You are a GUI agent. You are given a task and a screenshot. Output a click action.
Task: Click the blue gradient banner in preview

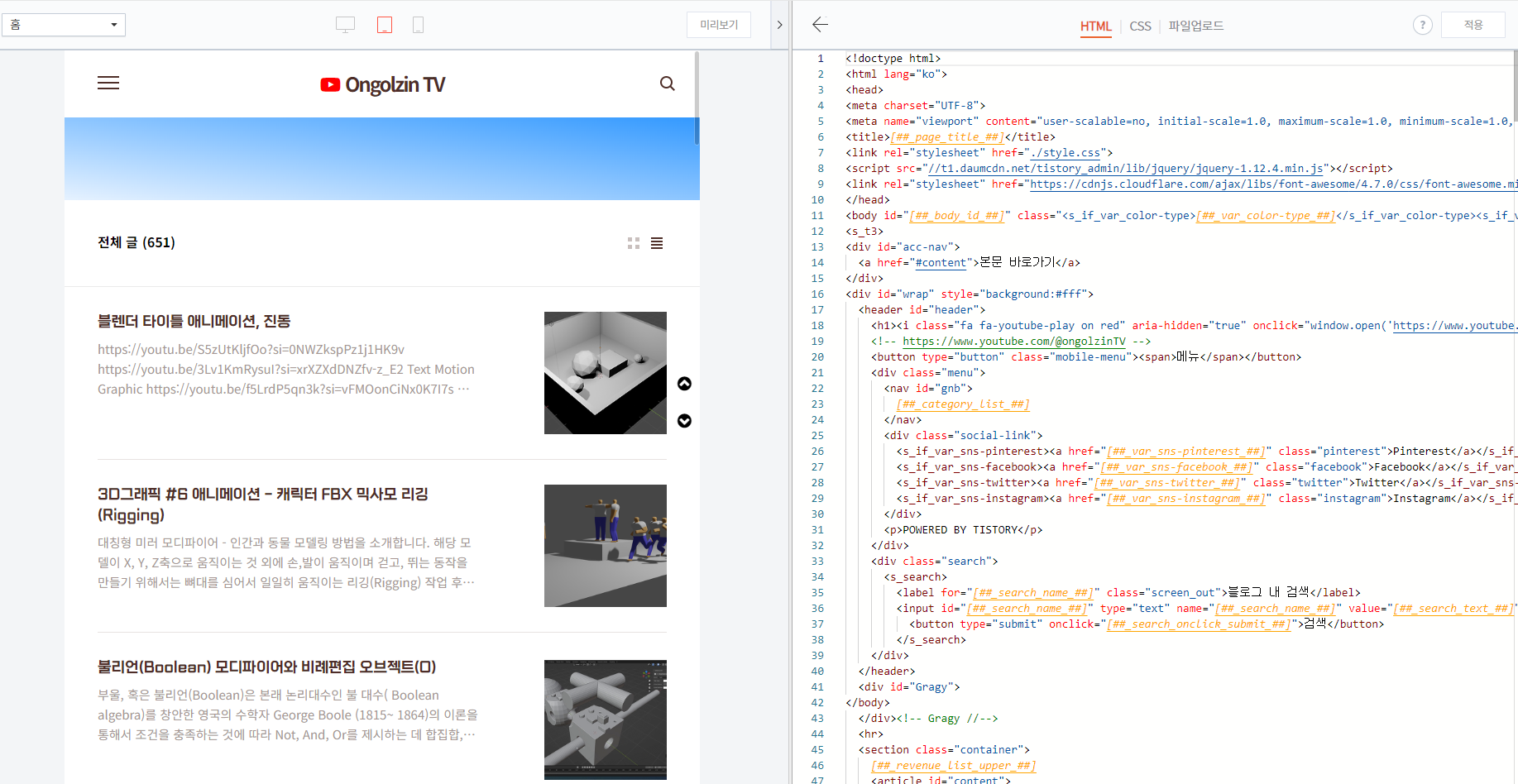(382, 159)
